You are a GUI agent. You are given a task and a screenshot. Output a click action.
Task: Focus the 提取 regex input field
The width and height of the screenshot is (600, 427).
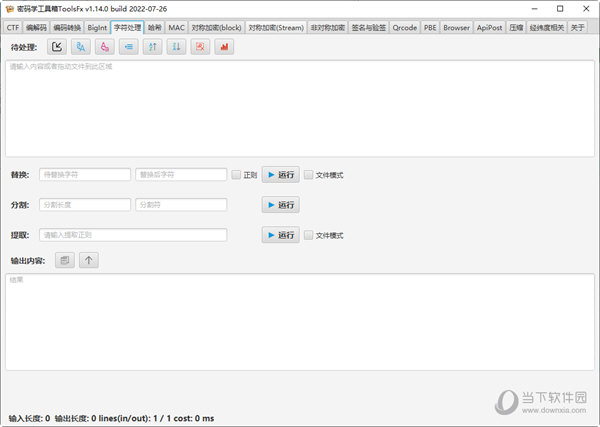133,235
